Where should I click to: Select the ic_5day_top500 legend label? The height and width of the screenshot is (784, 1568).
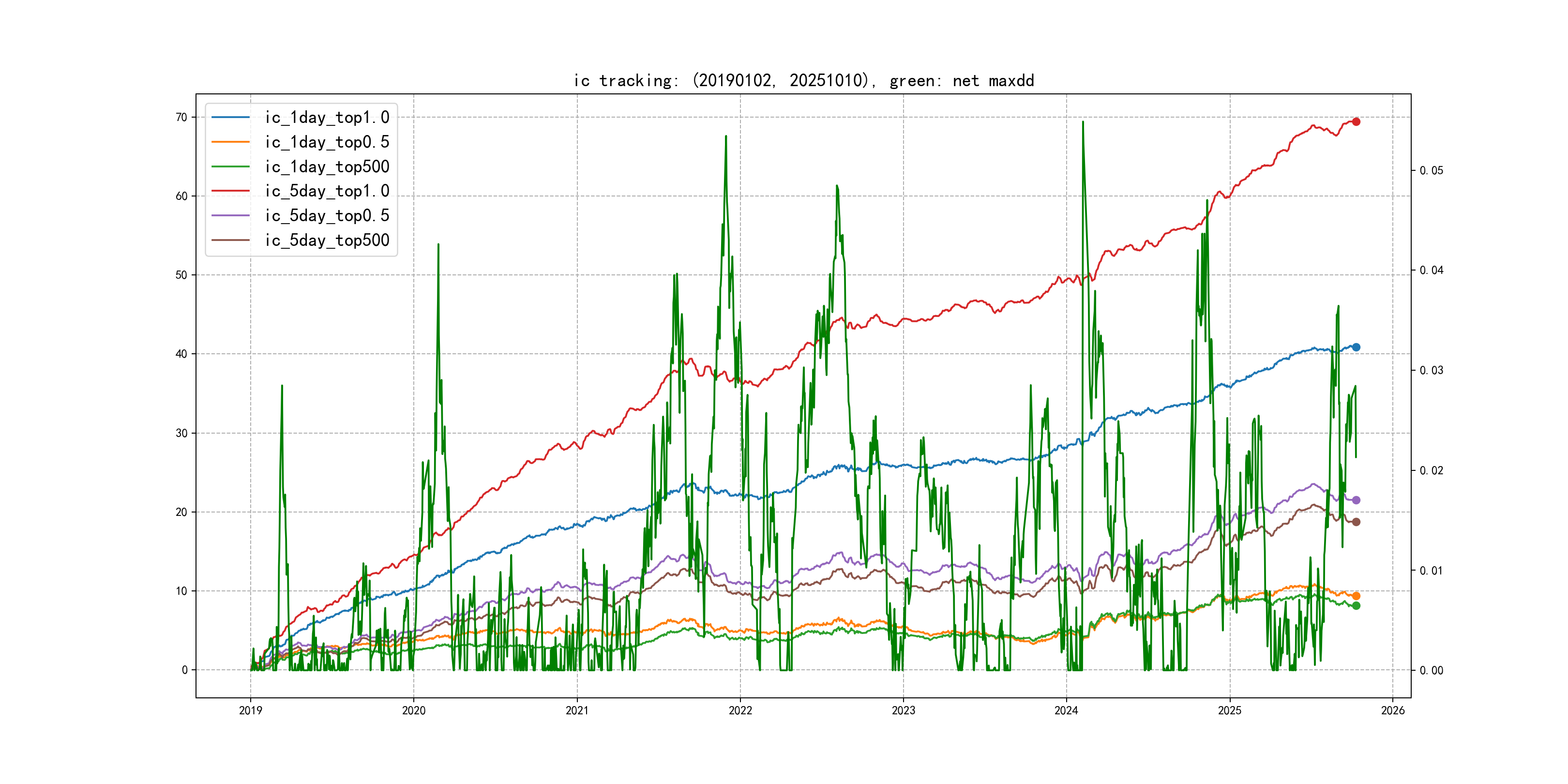click(x=327, y=241)
